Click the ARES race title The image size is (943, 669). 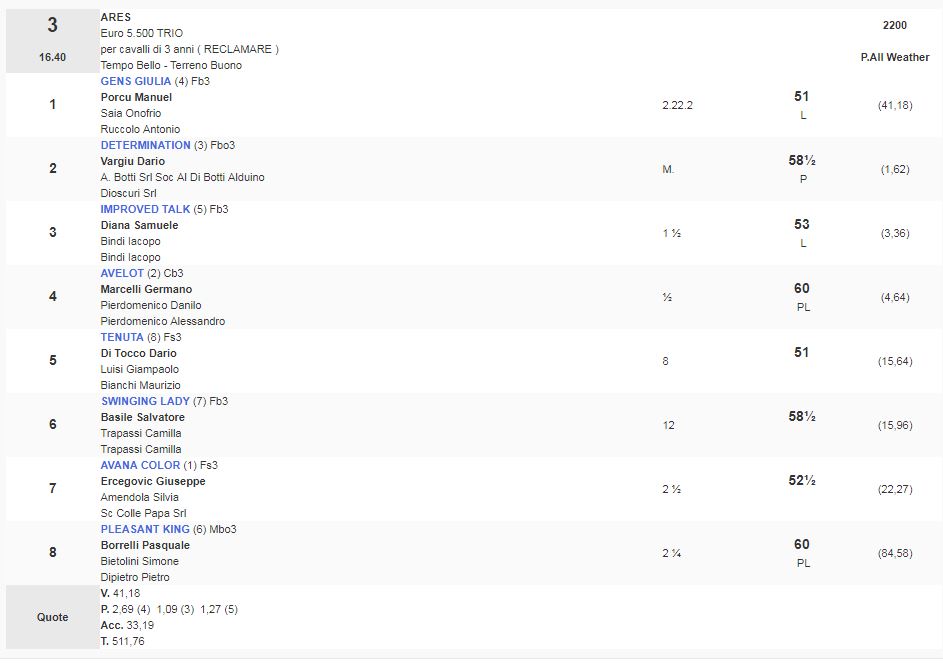pyautogui.click(x=114, y=17)
